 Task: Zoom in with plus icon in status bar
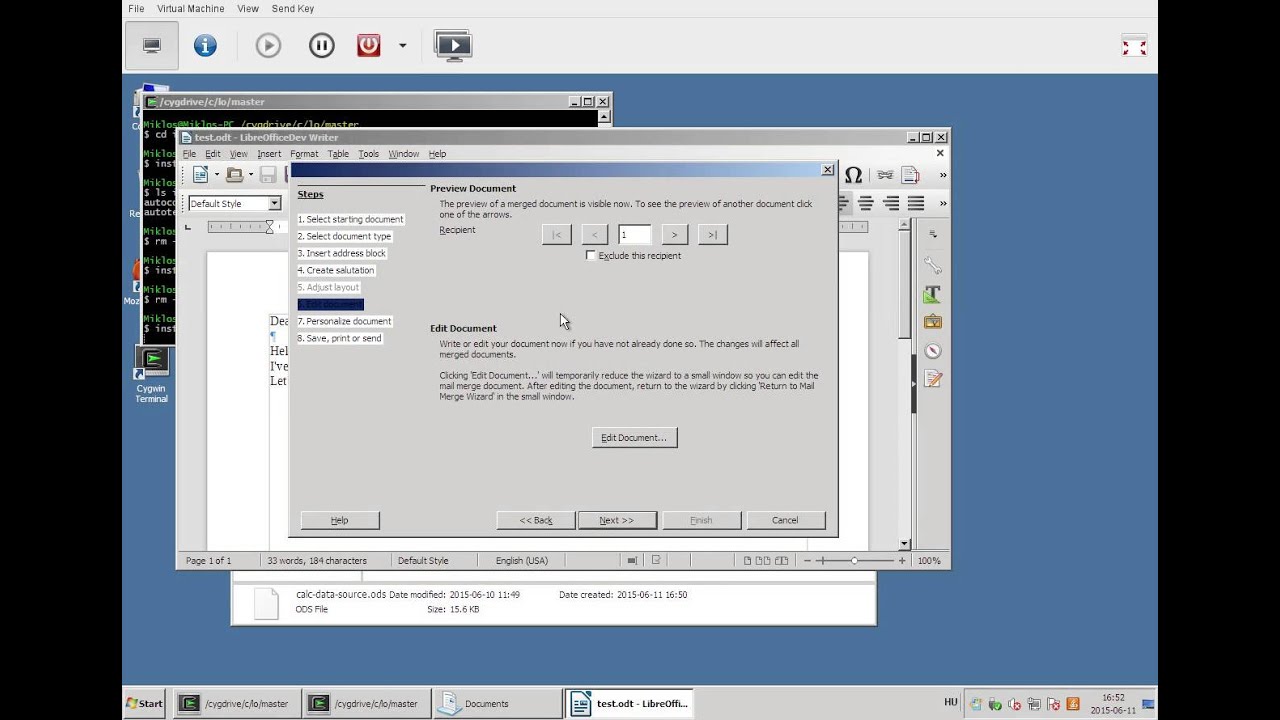click(x=901, y=561)
